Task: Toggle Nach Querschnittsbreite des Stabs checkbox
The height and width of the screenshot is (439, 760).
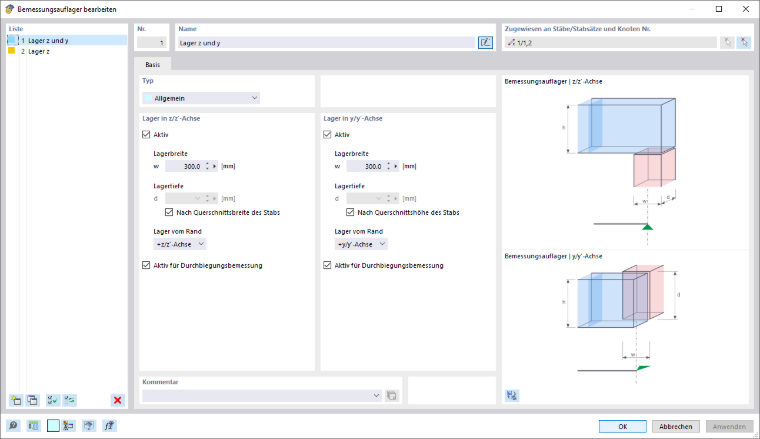Action: 169,212
